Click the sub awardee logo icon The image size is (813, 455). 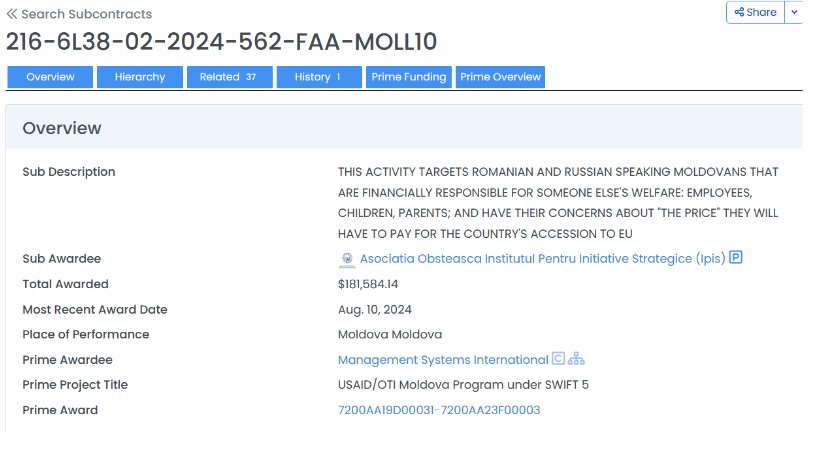click(x=347, y=259)
